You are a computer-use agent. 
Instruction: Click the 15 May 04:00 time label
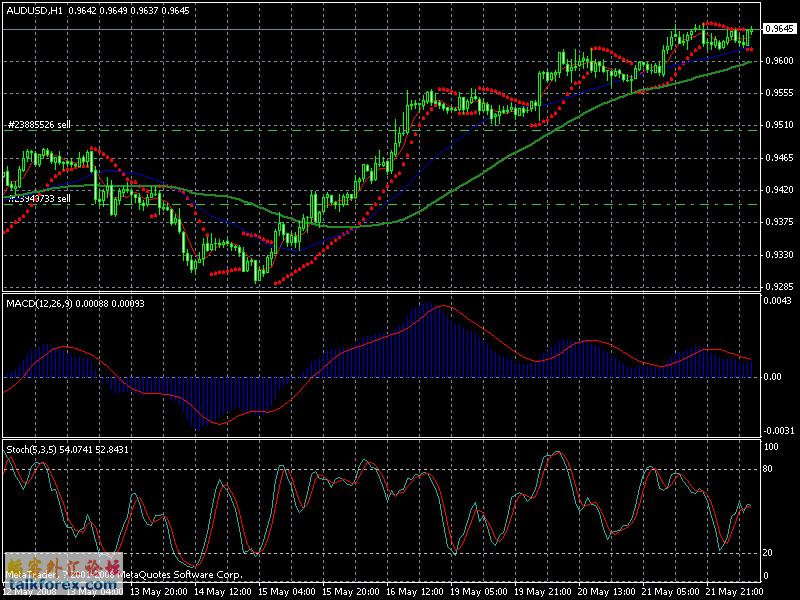tap(287, 592)
